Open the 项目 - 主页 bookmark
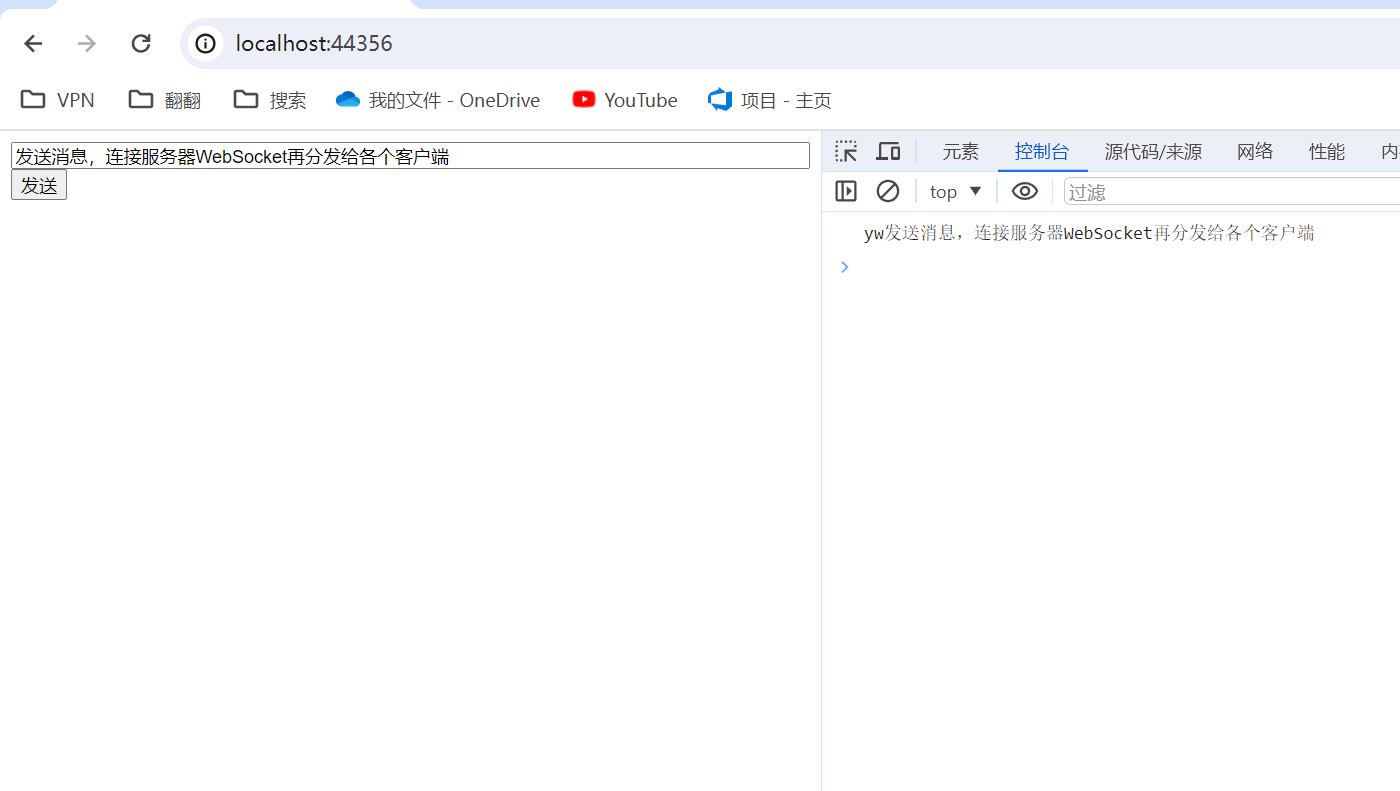This screenshot has height=791, width=1400. point(769,100)
